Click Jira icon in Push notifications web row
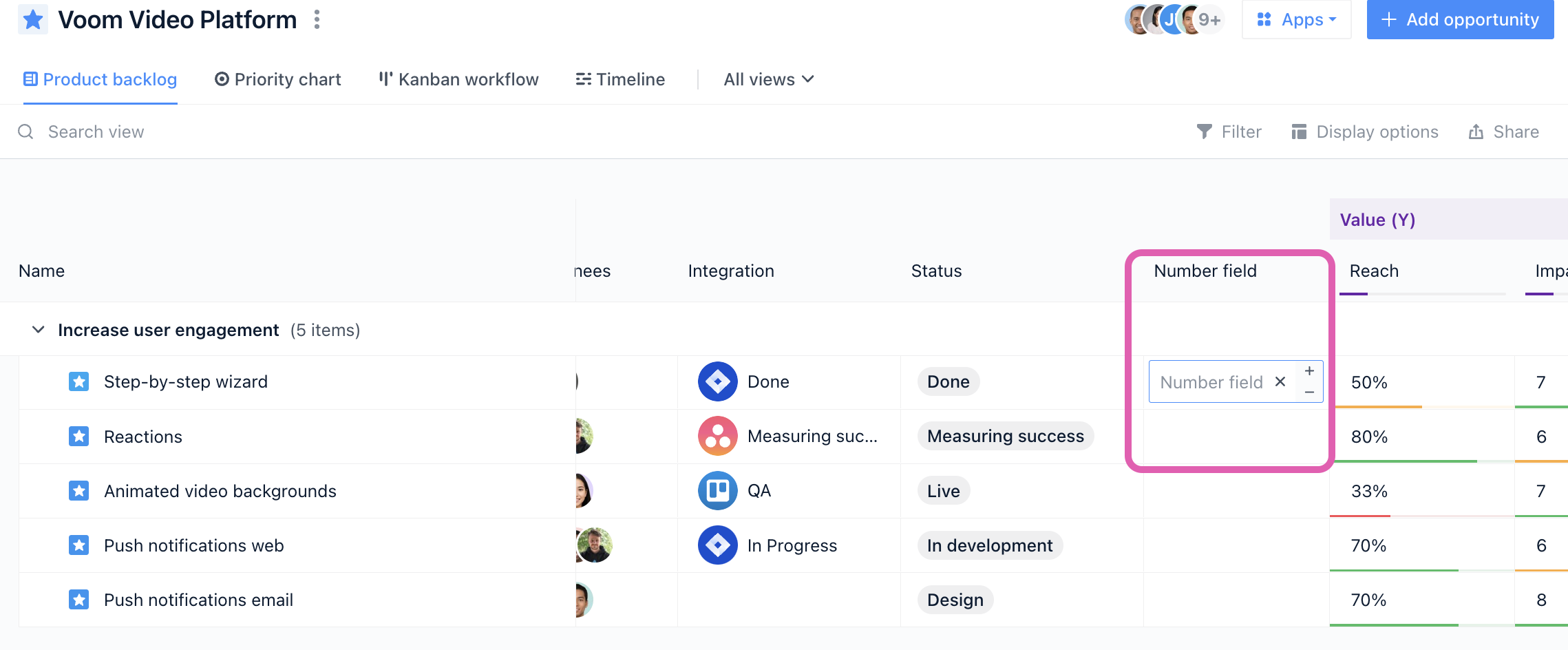 coord(718,545)
